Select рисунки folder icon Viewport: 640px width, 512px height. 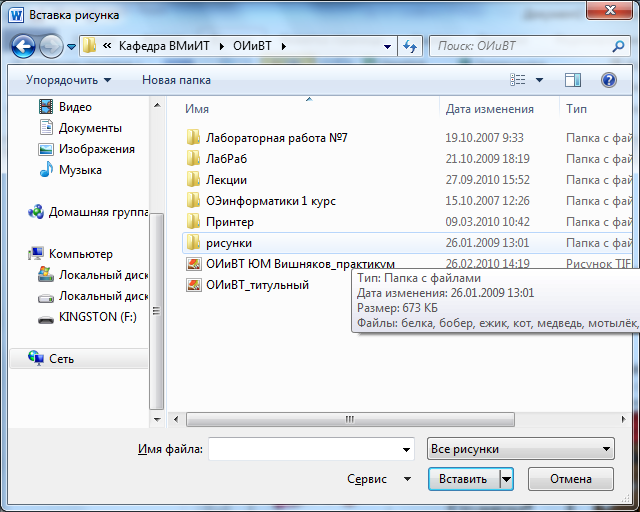point(193,243)
